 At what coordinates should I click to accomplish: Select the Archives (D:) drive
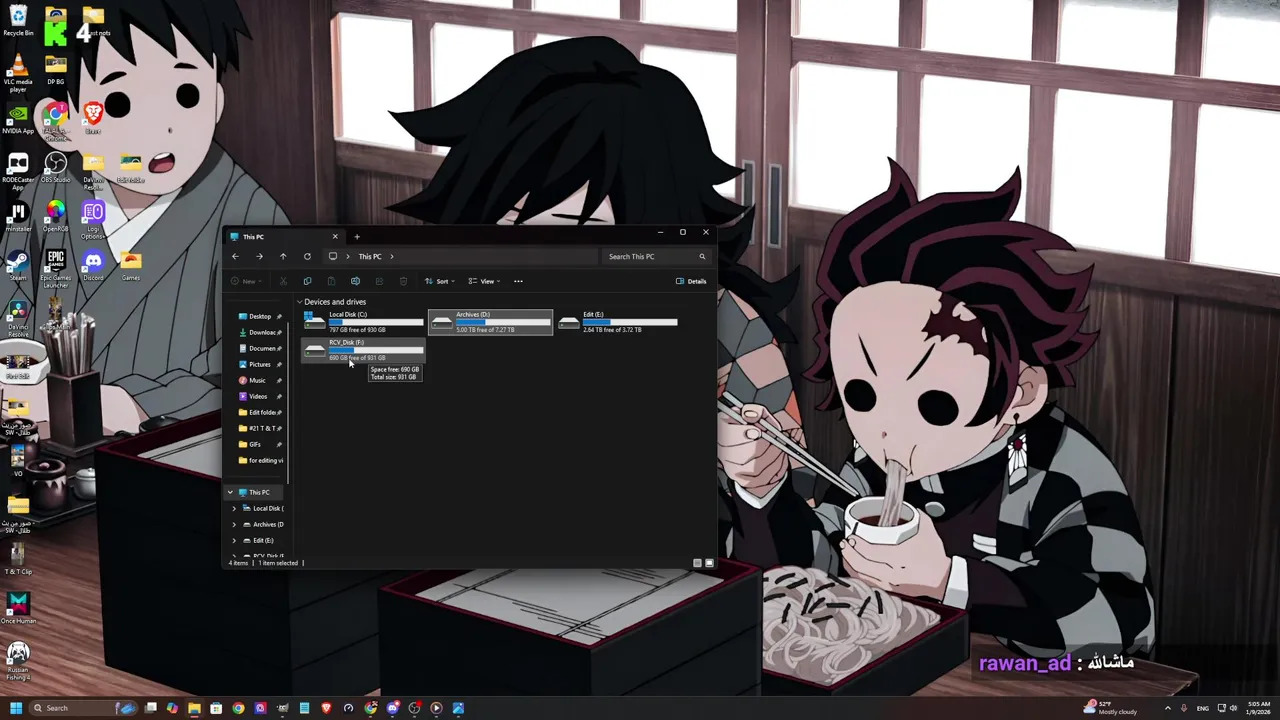click(x=491, y=321)
